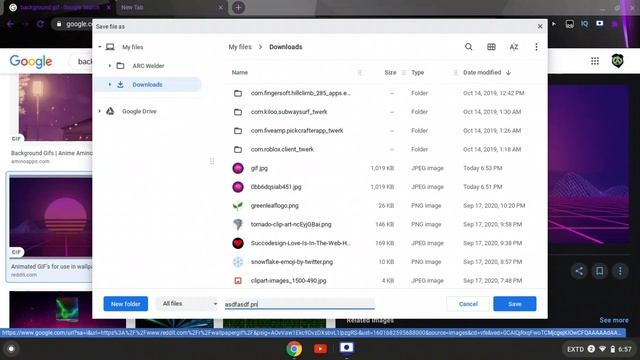The width and height of the screenshot is (640, 360).
Task: Edit the file name field
Action: pos(299,304)
